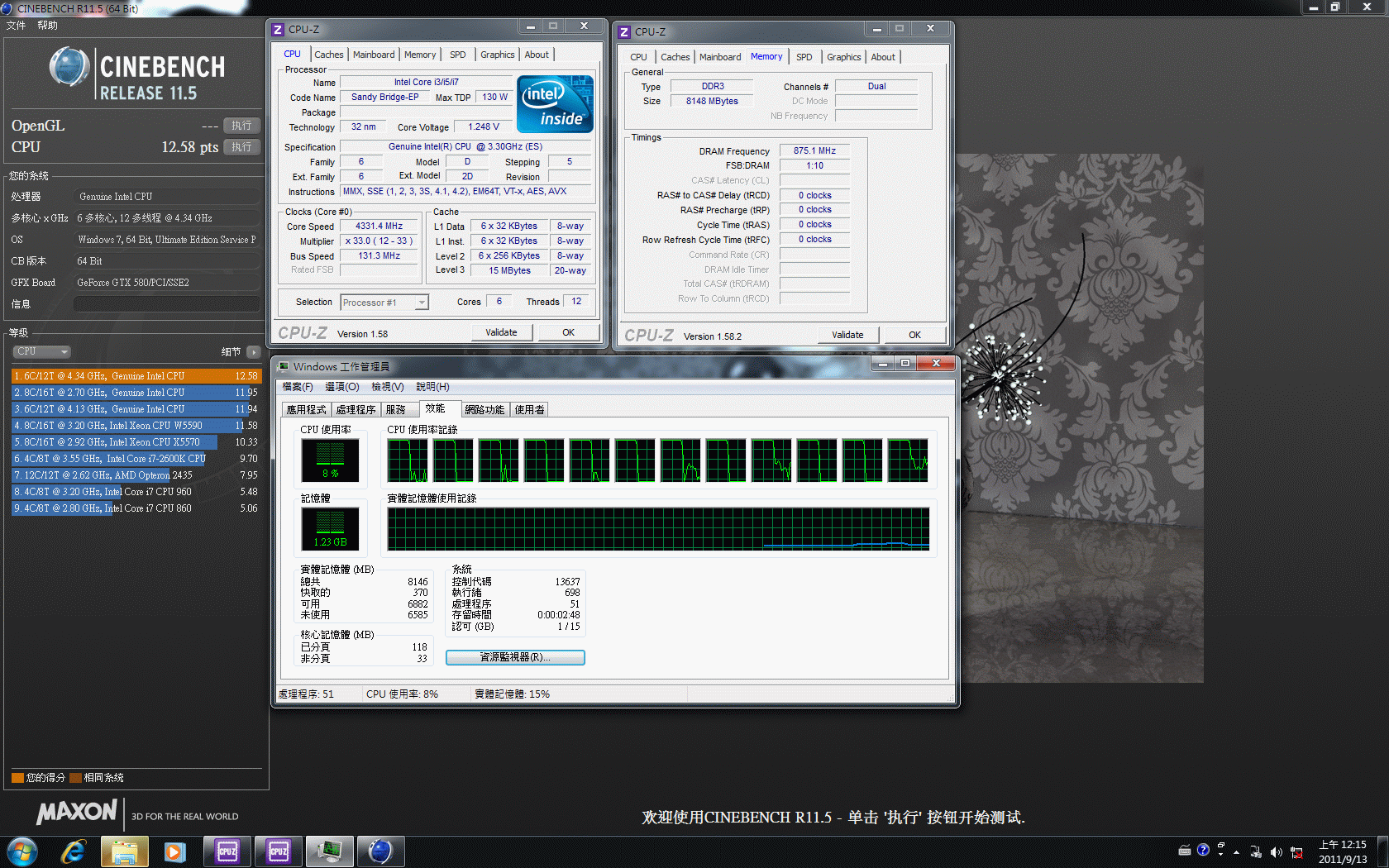Click Validate in left CPU-Z window
This screenshot has height=868, width=1389.
click(501, 332)
